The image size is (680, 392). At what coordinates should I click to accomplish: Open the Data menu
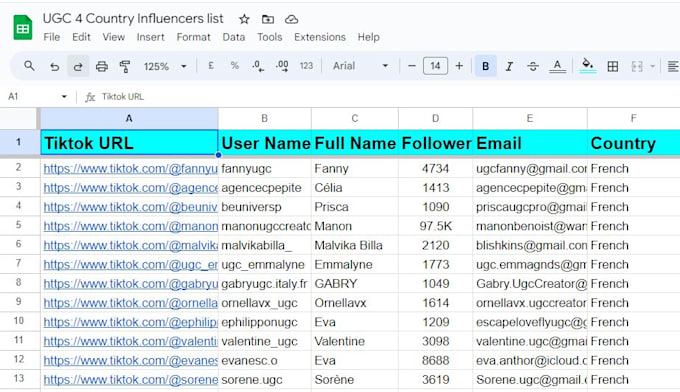coord(234,37)
